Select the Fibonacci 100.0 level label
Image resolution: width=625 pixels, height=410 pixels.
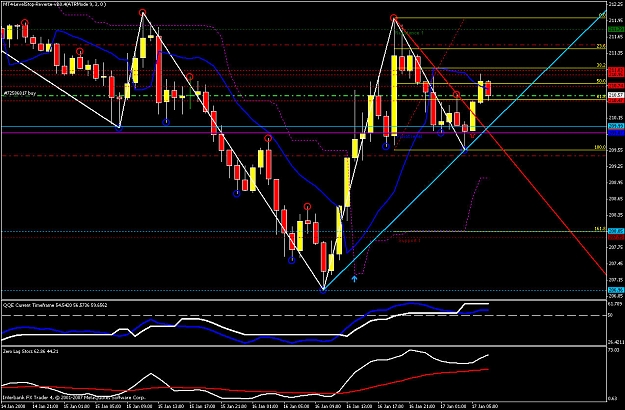click(600, 147)
